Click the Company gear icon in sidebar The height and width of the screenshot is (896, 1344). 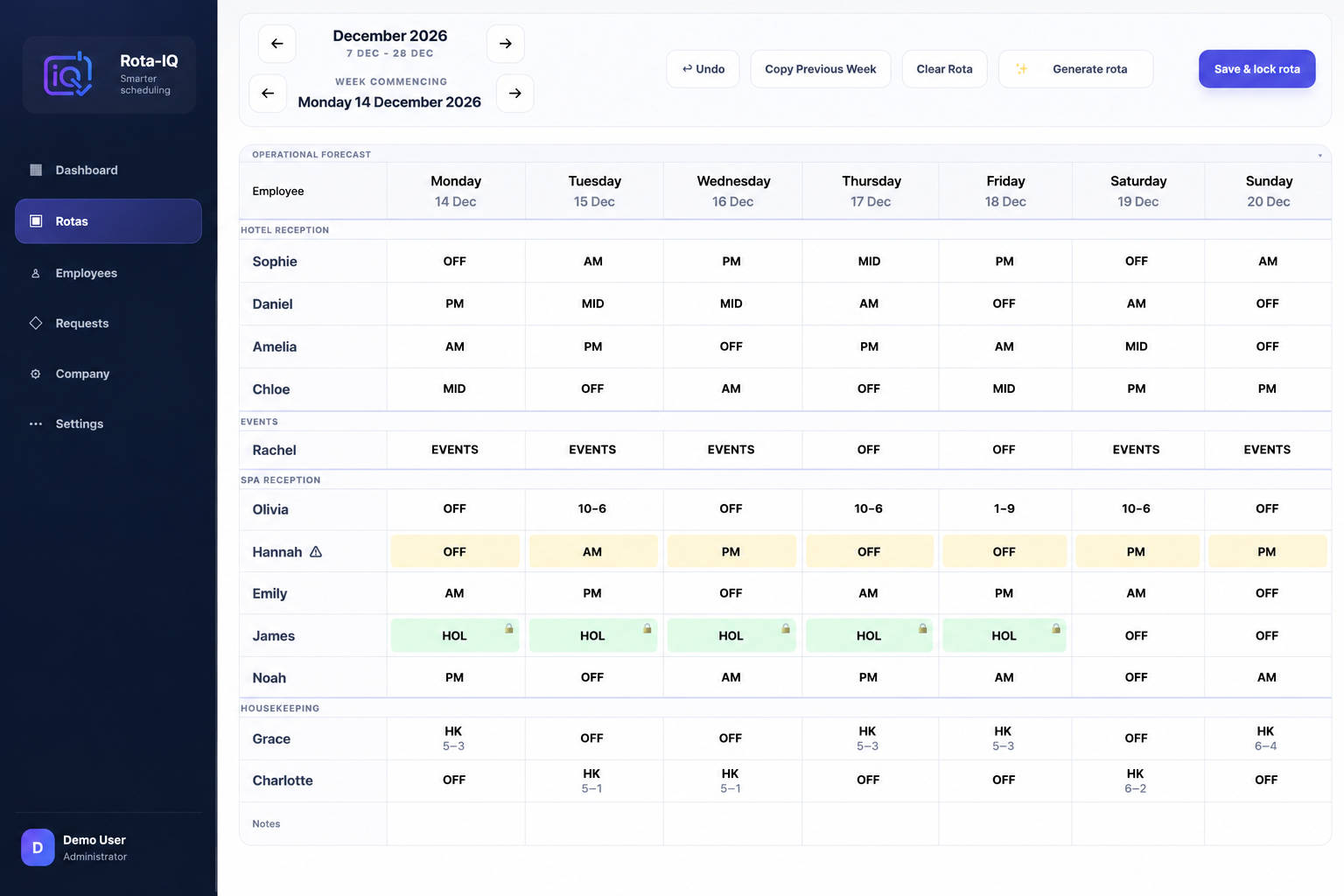(x=36, y=374)
